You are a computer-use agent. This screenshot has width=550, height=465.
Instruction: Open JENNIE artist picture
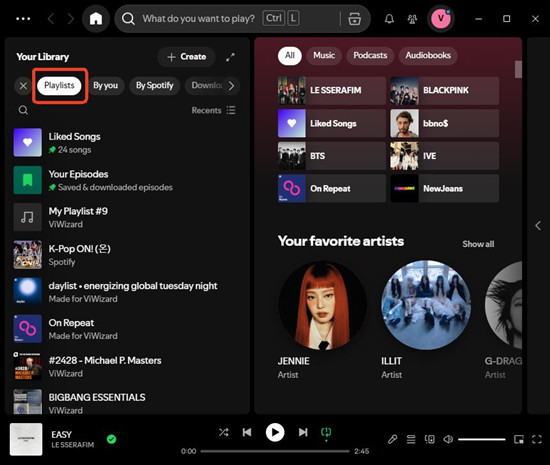coord(323,305)
